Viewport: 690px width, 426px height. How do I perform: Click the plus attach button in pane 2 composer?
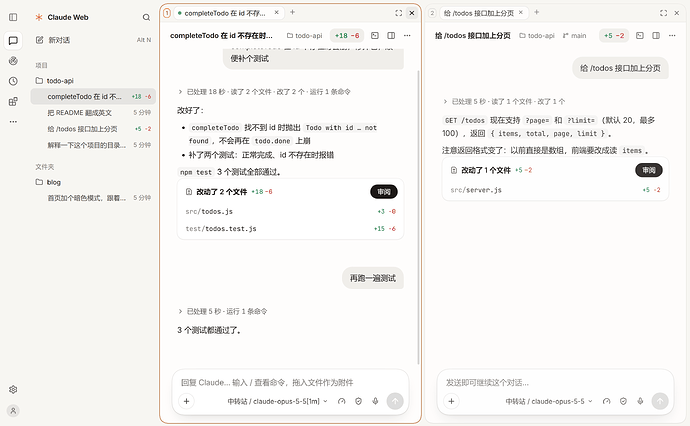tap(451, 401)
